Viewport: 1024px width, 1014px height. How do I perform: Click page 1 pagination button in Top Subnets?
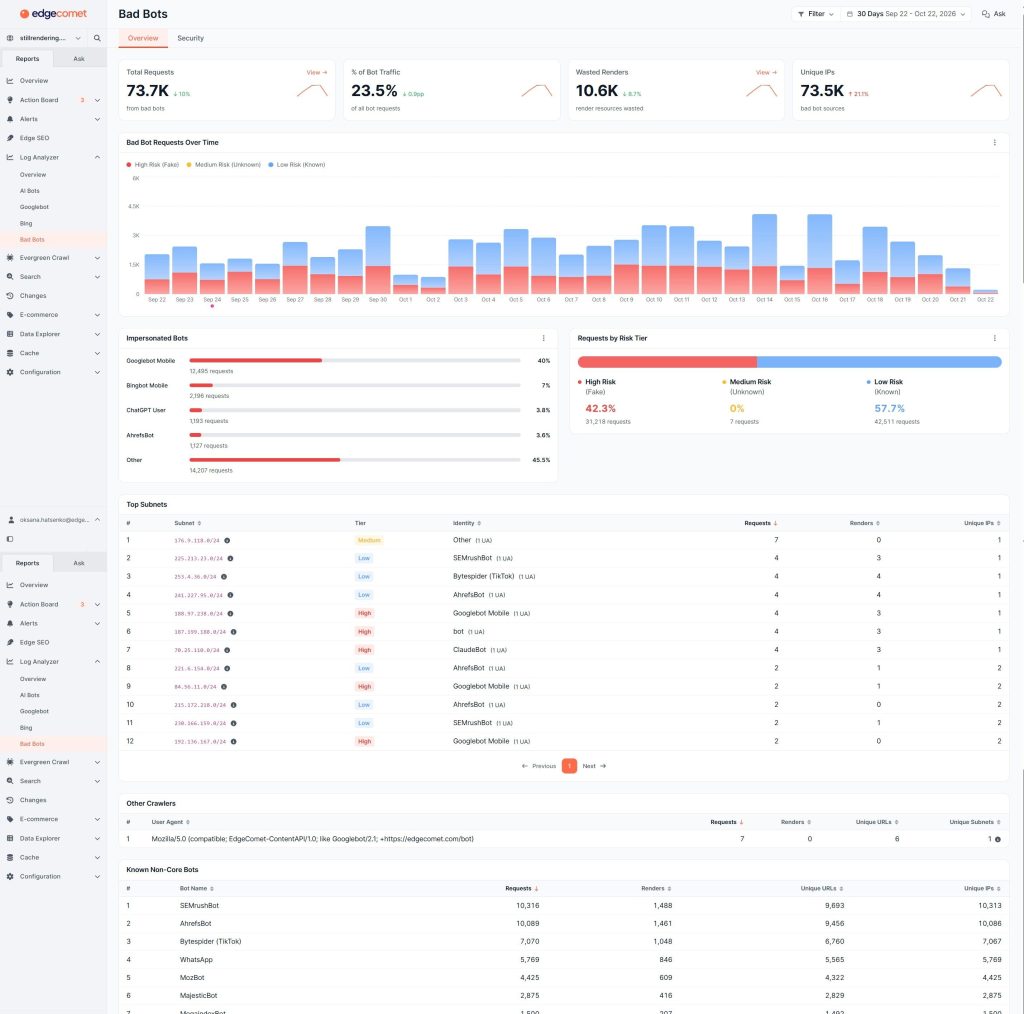tap(569, 766)
